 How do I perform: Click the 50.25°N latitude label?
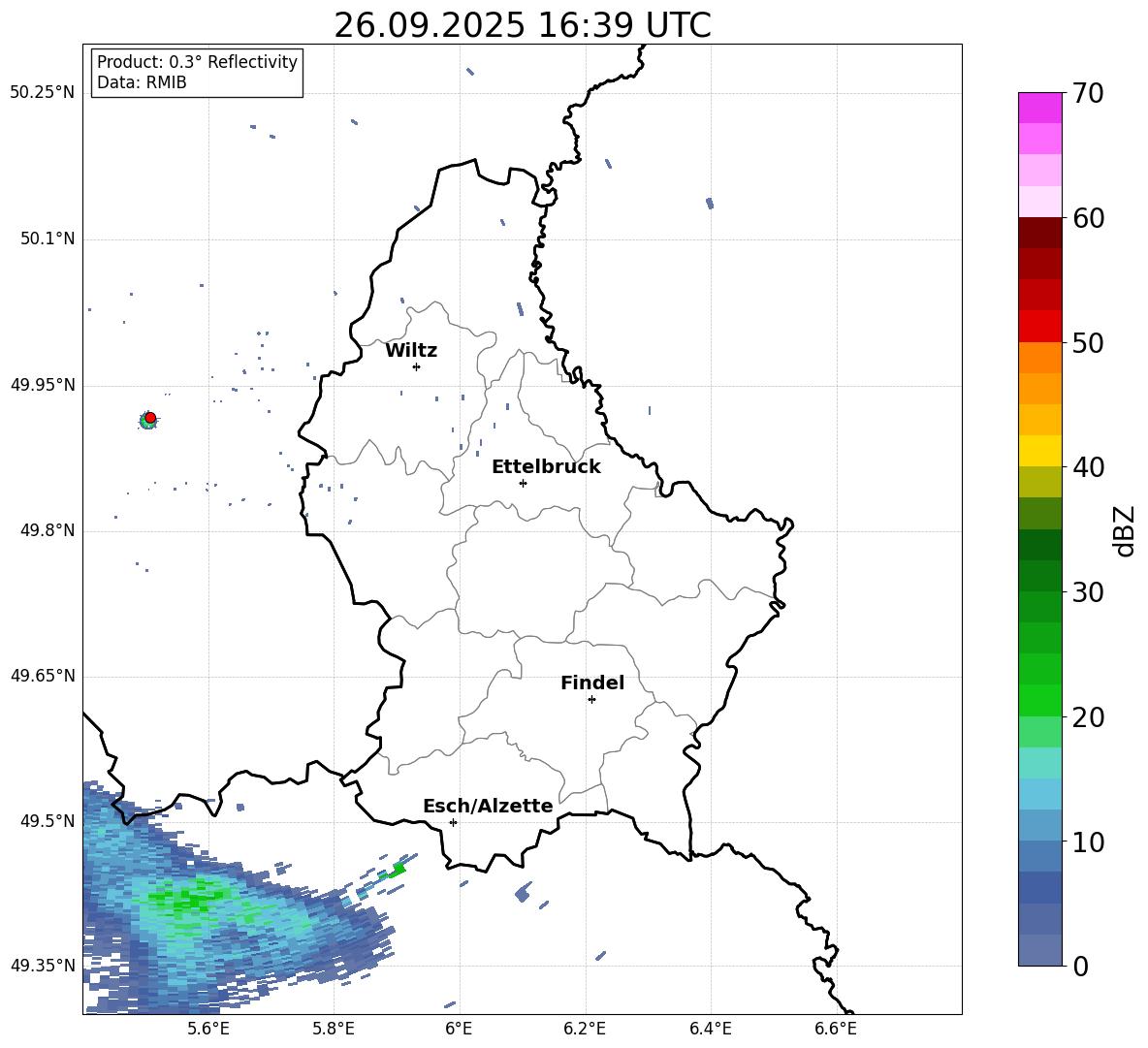coord(43,93)
